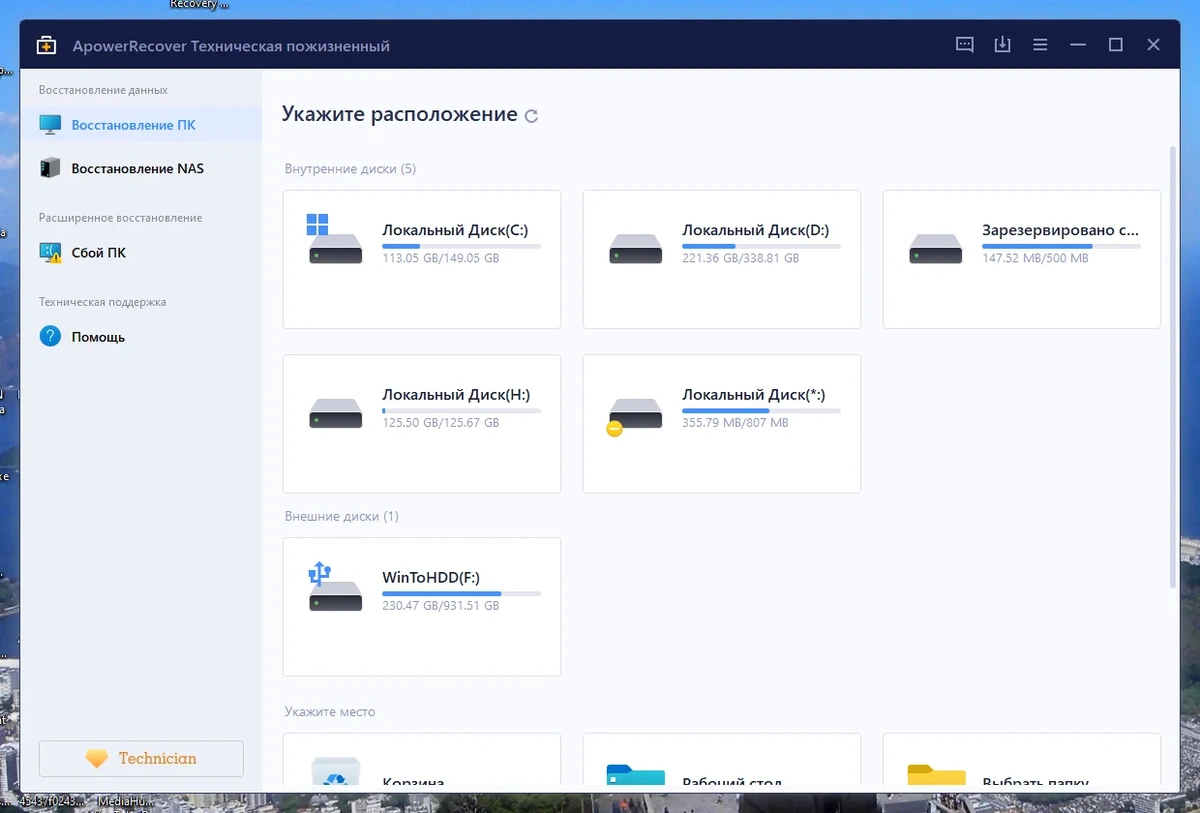Click the 113.05 GB/149.05 GB size text
This screenshot has width=1200, height=813.
point(440,258)
